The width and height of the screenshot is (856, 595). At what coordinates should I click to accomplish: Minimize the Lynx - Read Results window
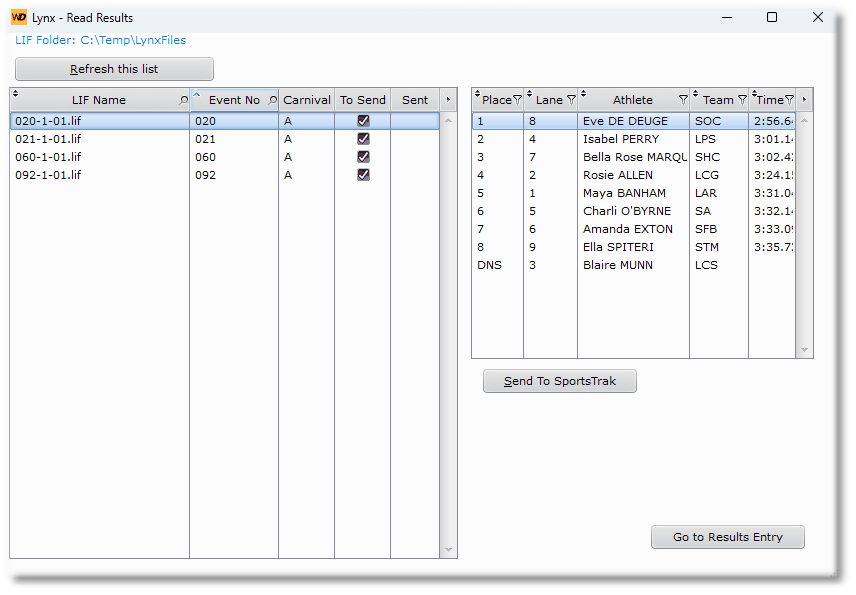coord(727,17)
